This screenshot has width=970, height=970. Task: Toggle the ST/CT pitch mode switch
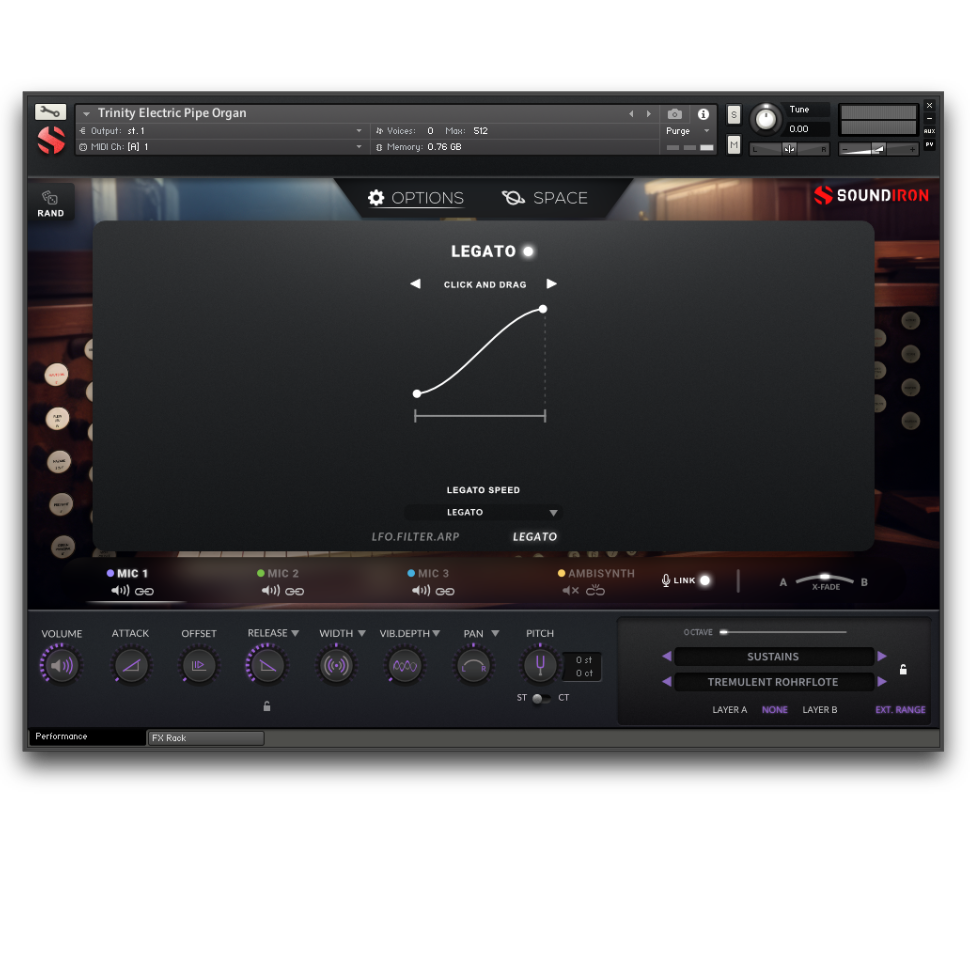tap(541, 698)
